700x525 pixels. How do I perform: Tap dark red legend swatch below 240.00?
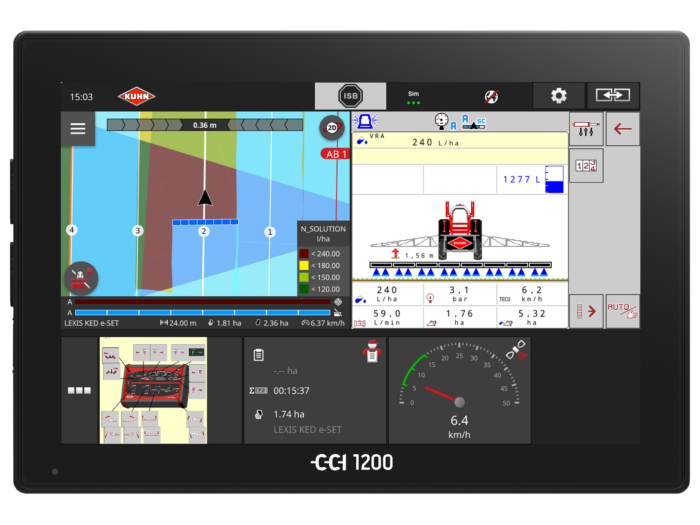click(x=304, y=254)
